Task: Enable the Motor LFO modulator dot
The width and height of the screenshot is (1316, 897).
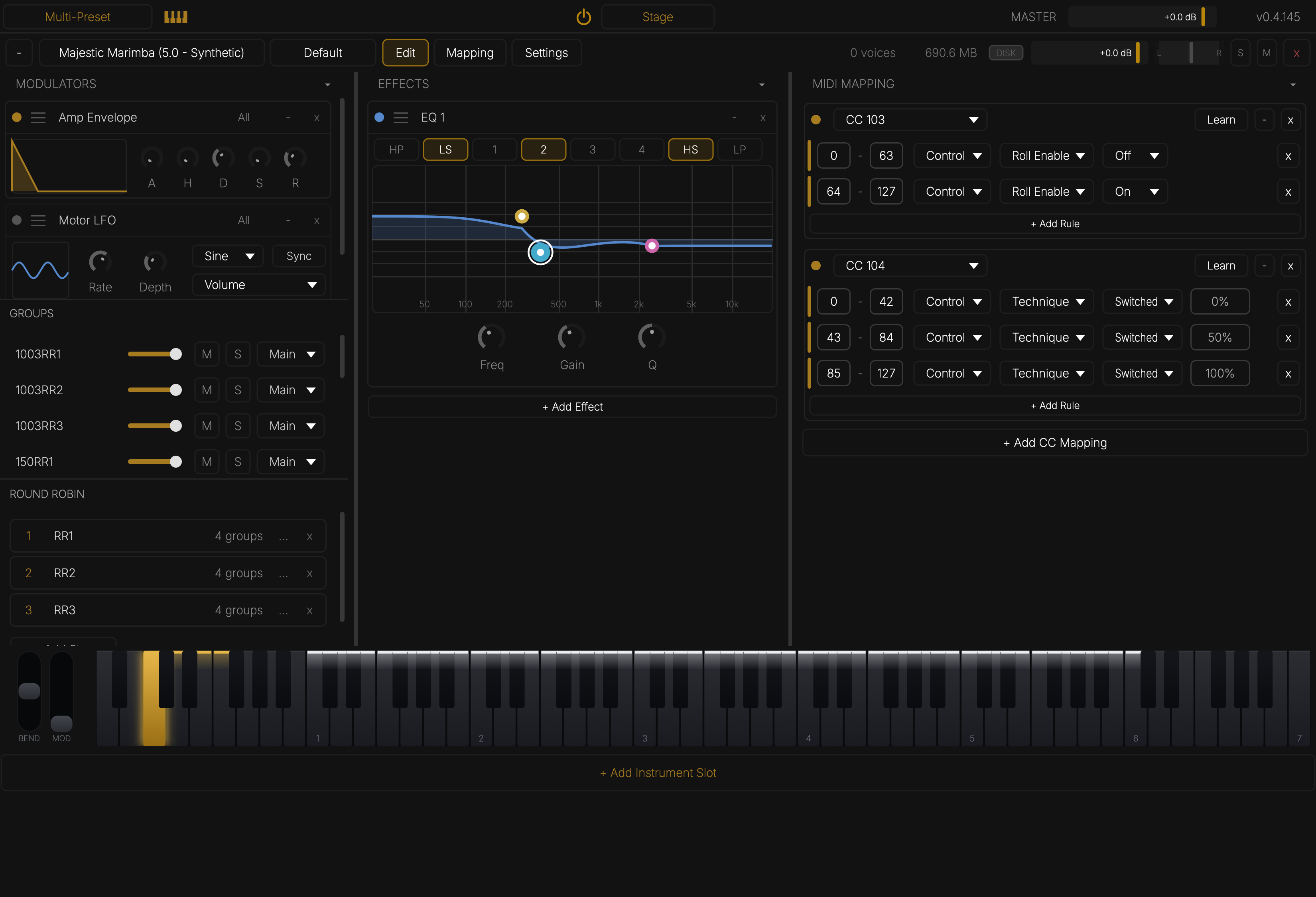Action: pyautogui.click(x=17, y=220)
